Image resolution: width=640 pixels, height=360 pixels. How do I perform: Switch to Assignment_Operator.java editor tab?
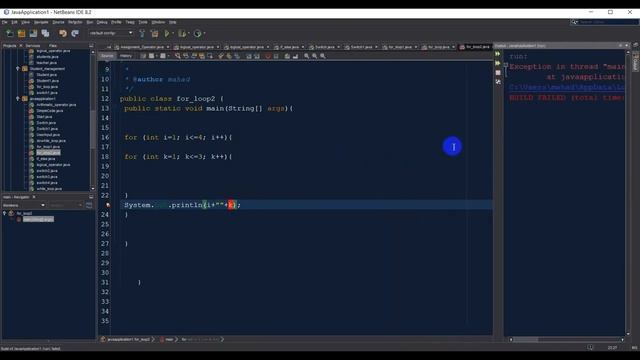[x=141, y=47]
